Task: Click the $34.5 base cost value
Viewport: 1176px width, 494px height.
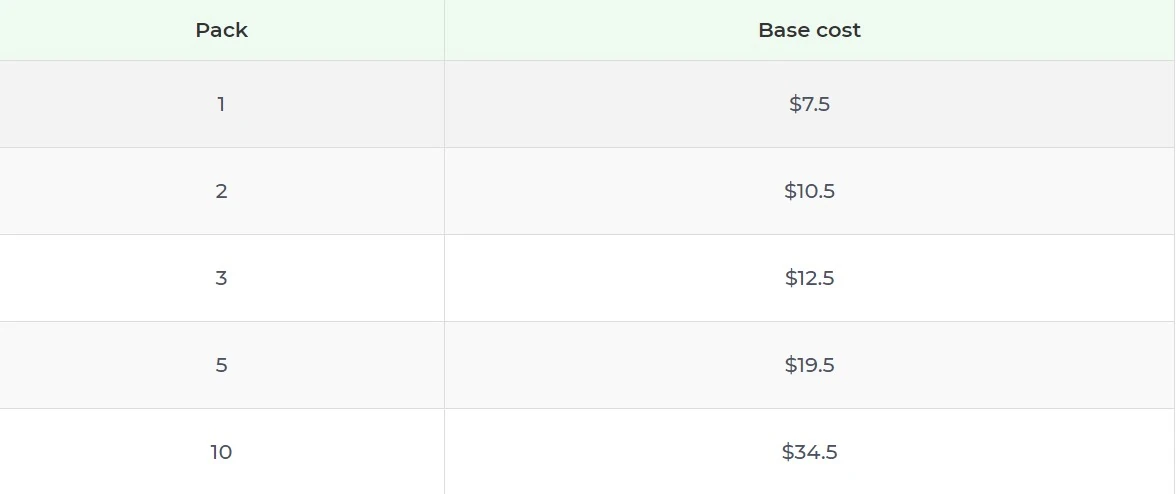Action: pos(809,452)
